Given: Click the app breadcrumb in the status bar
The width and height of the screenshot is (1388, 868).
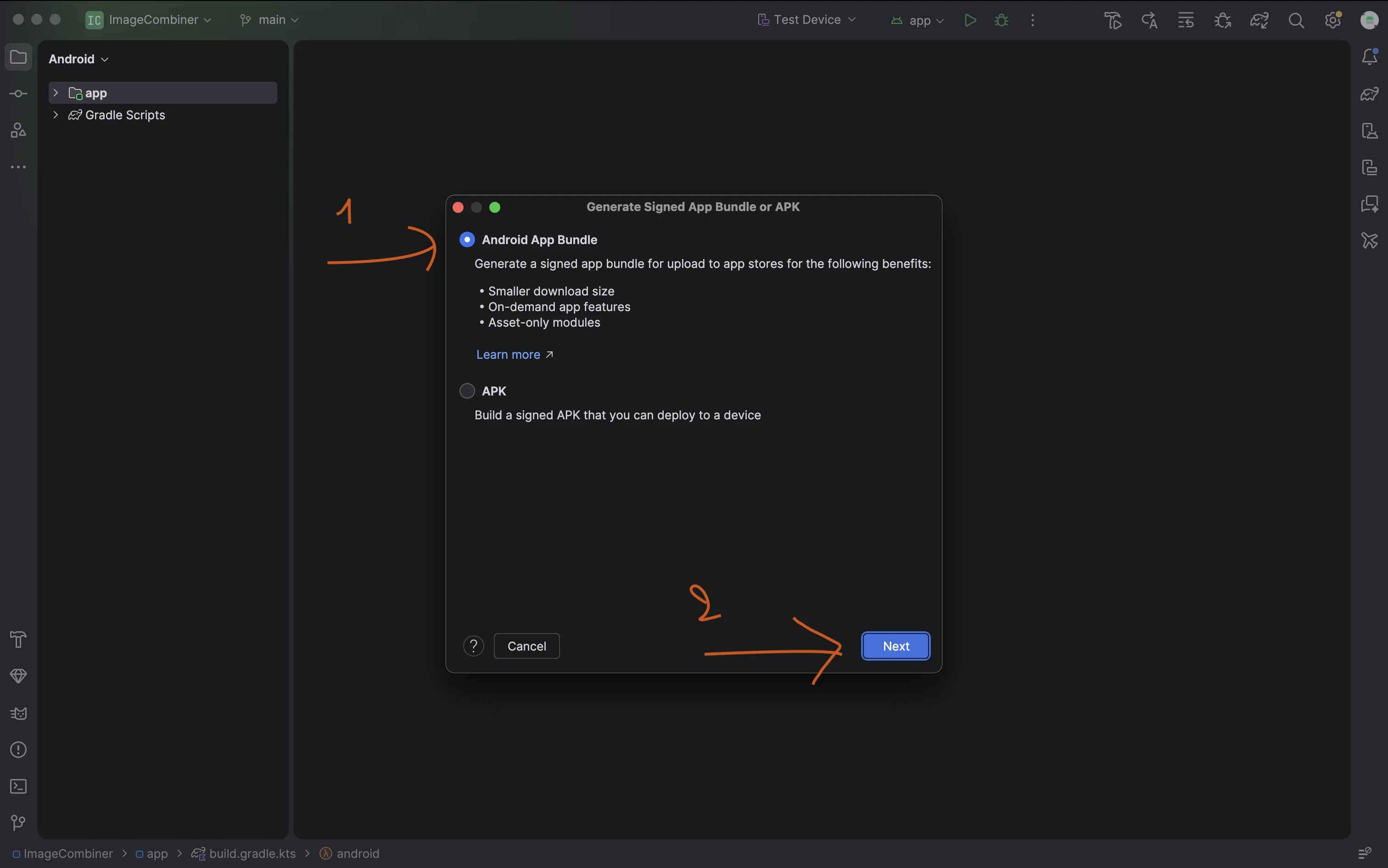Looking at the screenshot, I should coord(151,854).
